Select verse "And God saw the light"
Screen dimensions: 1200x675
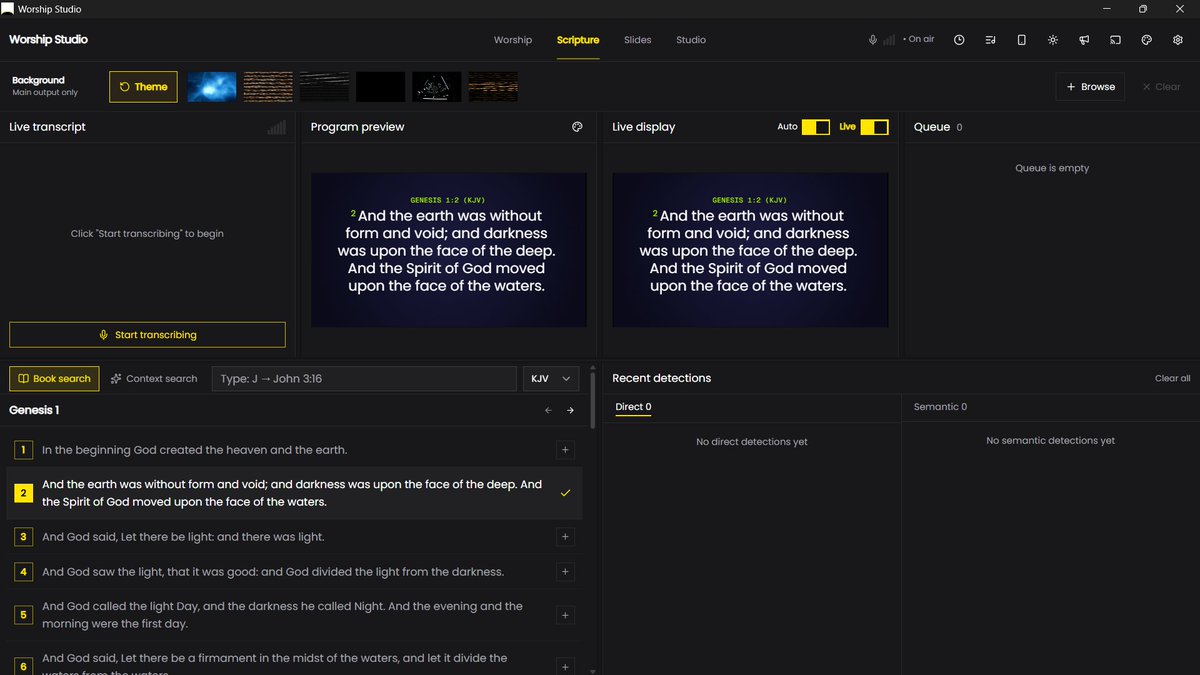[x=294, y=572]
